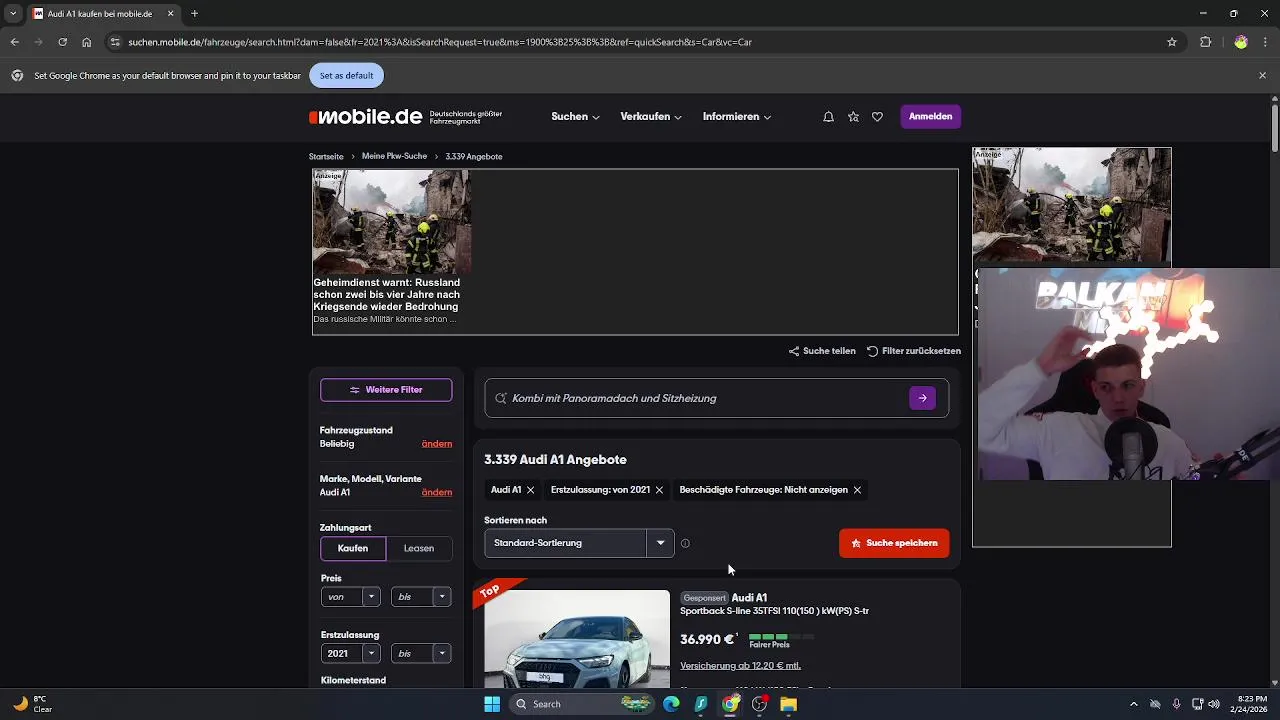Image resolution: width=1280 pixels, height=720 pixels.
Task: Open the Verkaufen navigation menu
Action: point(651,117)
